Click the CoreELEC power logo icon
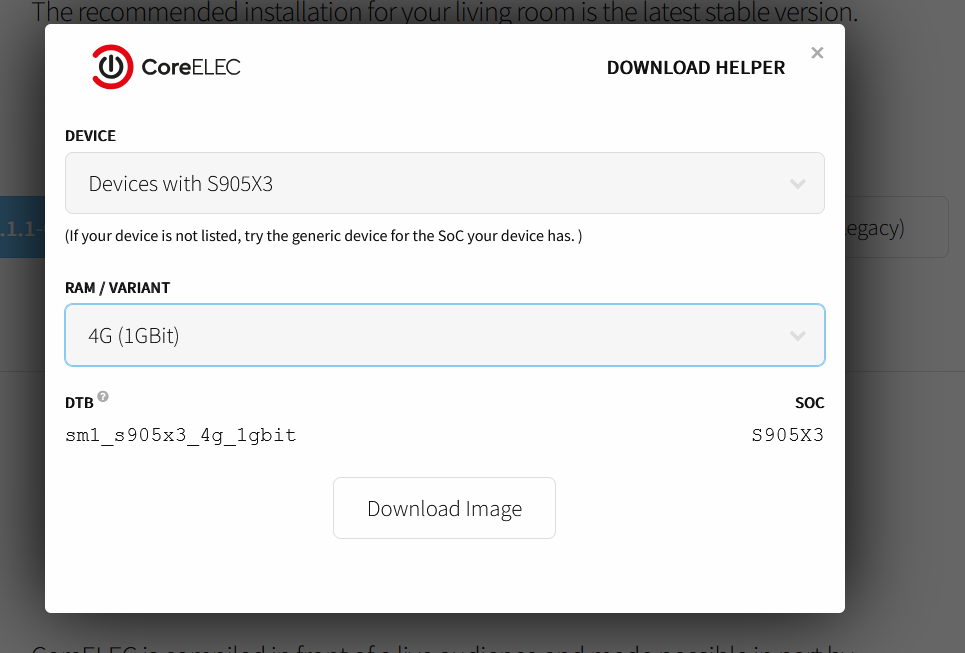The image size is (965, 653). coord(113,66)
